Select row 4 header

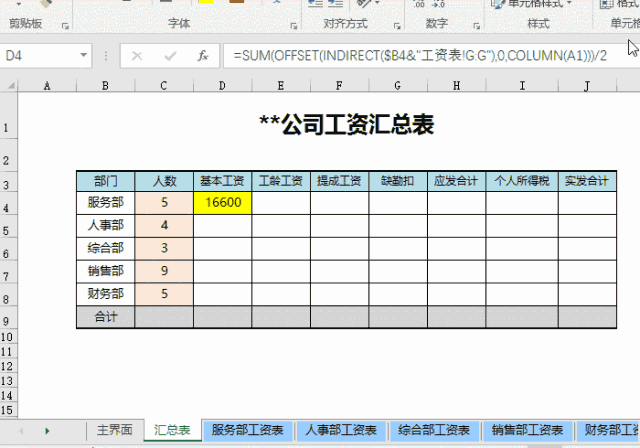[8, 203]
